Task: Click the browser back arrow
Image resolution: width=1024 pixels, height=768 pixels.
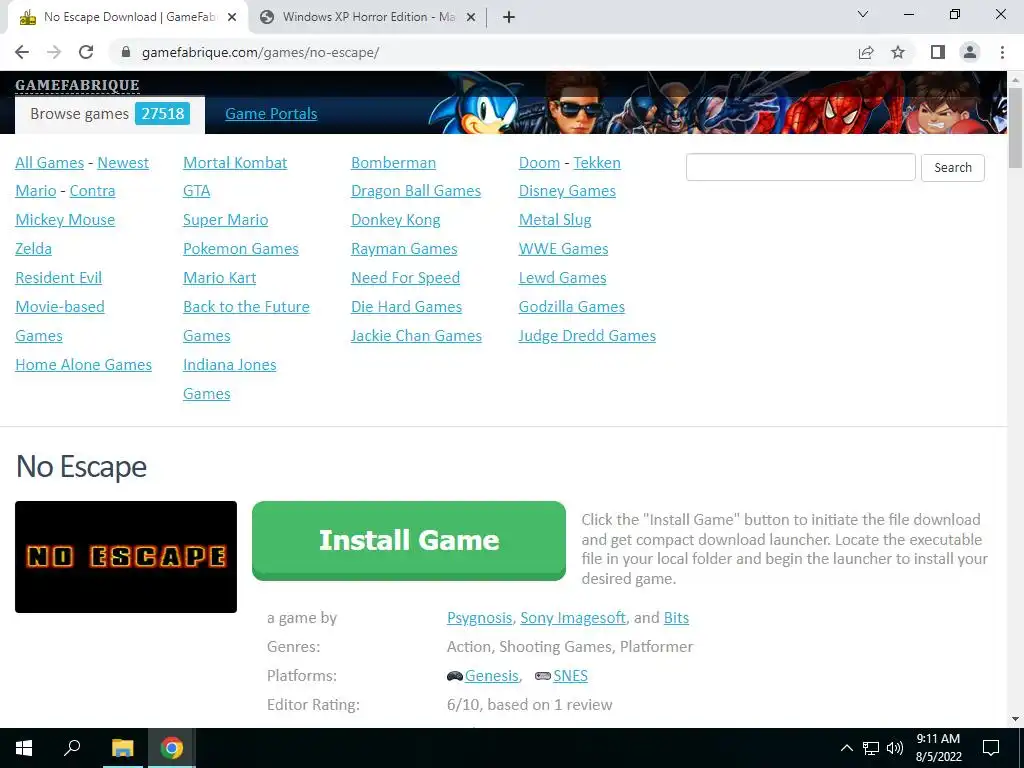Action: (22, 52)
